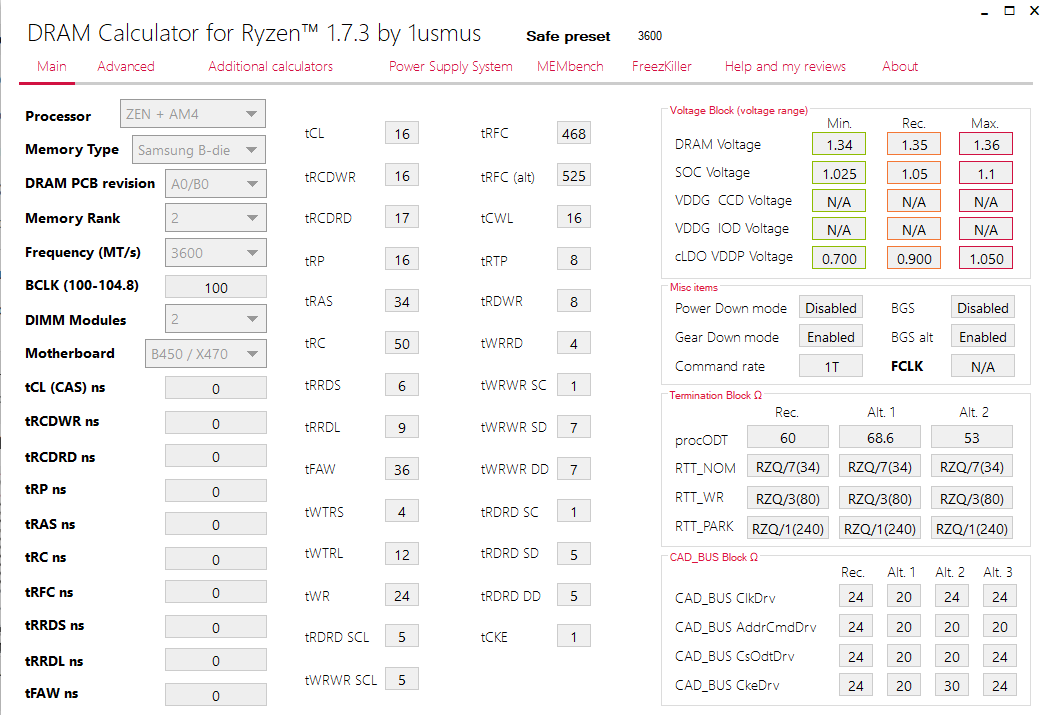Click the tRCDRD ns field

click(x=216, y=457)
